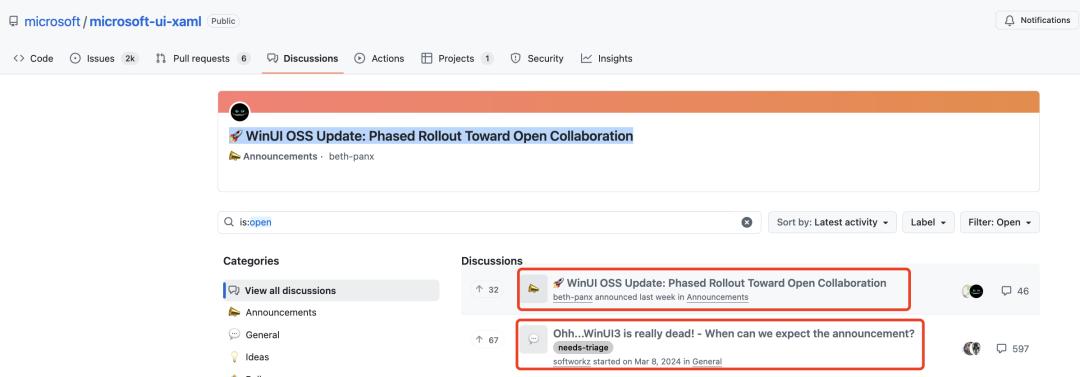The height and width of the screenshot is (377, 1080).
Task: Open the microsoft-ui-xaml repository link
Action: click(x=145, y=21)
